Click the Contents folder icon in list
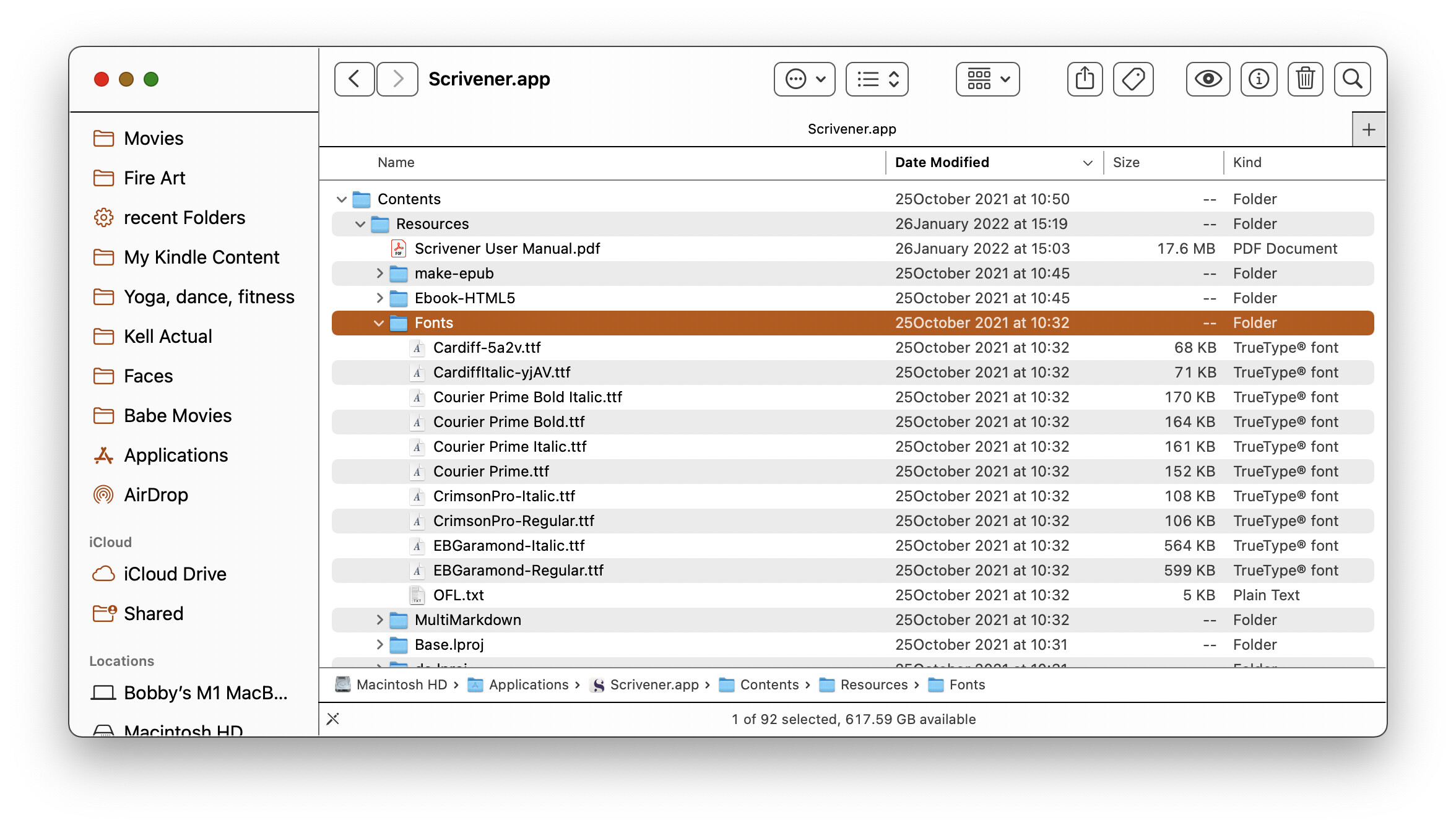Image resolution: width=1456 pixels, height=828 pixels. (x=362, y=199)
